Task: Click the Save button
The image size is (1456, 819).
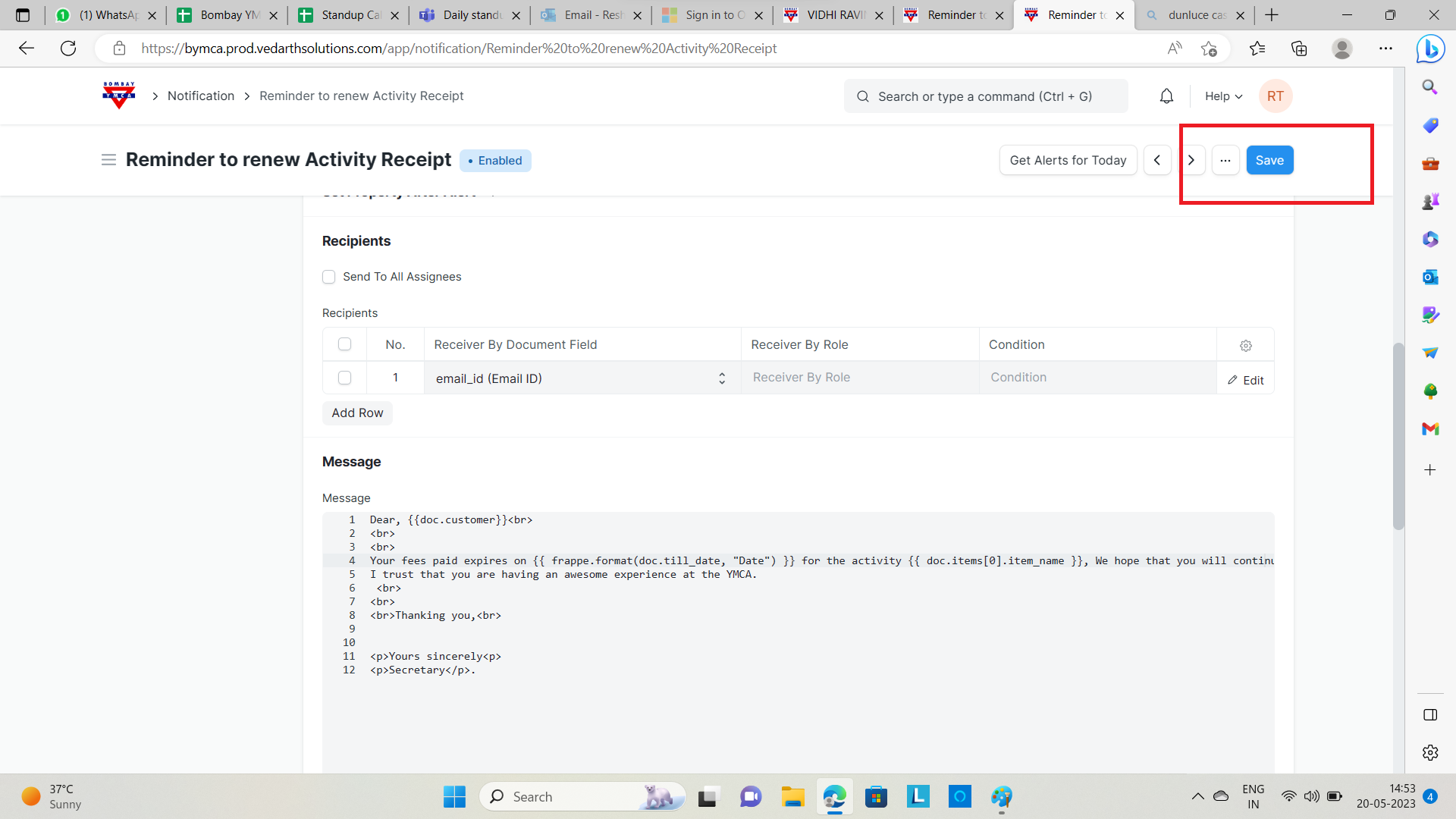Action: tap(1269, 160)
